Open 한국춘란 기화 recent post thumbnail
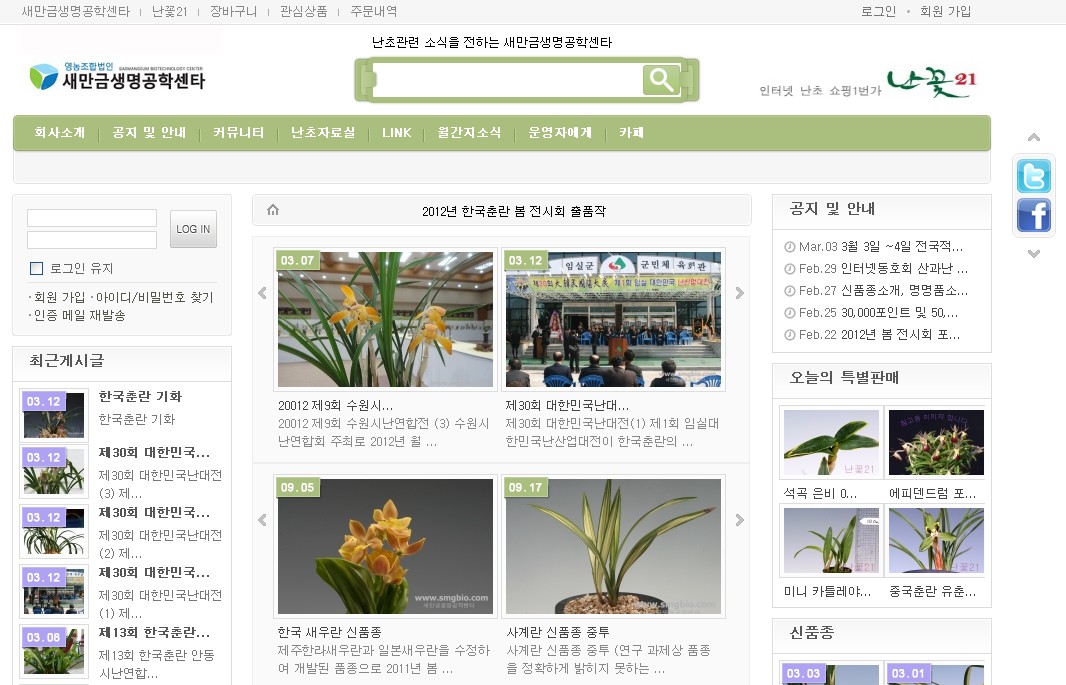 (x=54, y=415)
